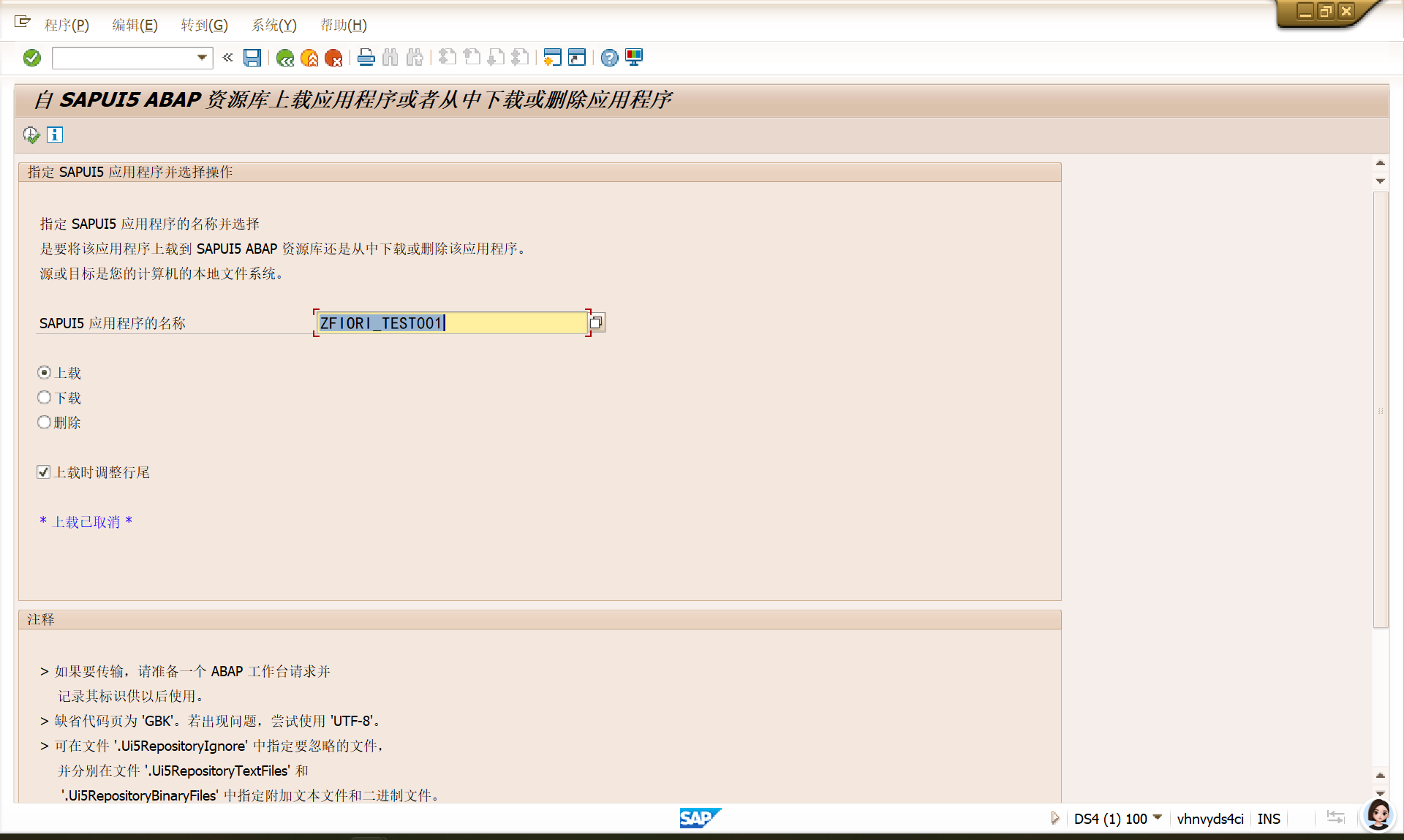Expand the DS4 (1) 100 system info dropdown

[1157, 818]
